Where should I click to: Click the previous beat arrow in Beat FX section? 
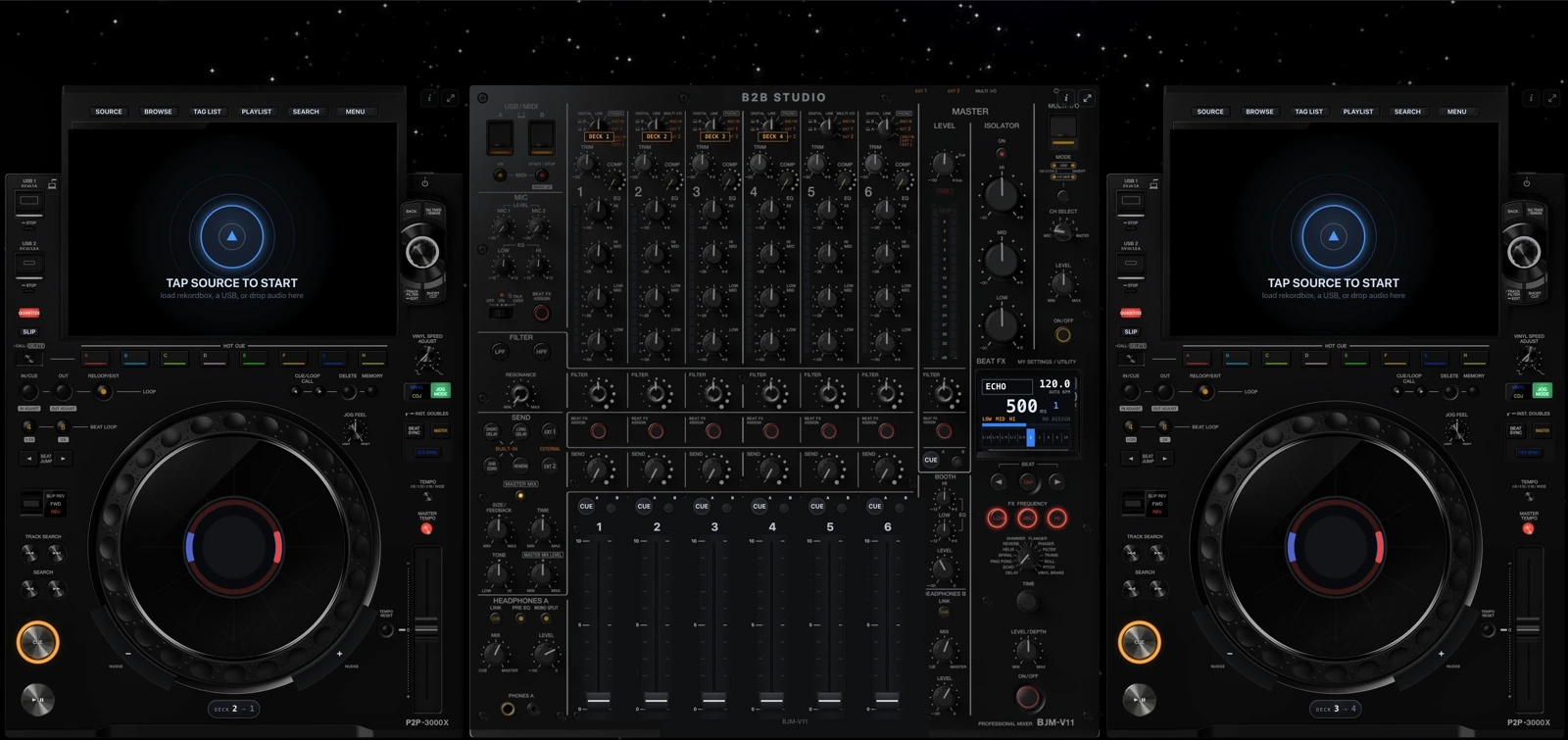999,482
